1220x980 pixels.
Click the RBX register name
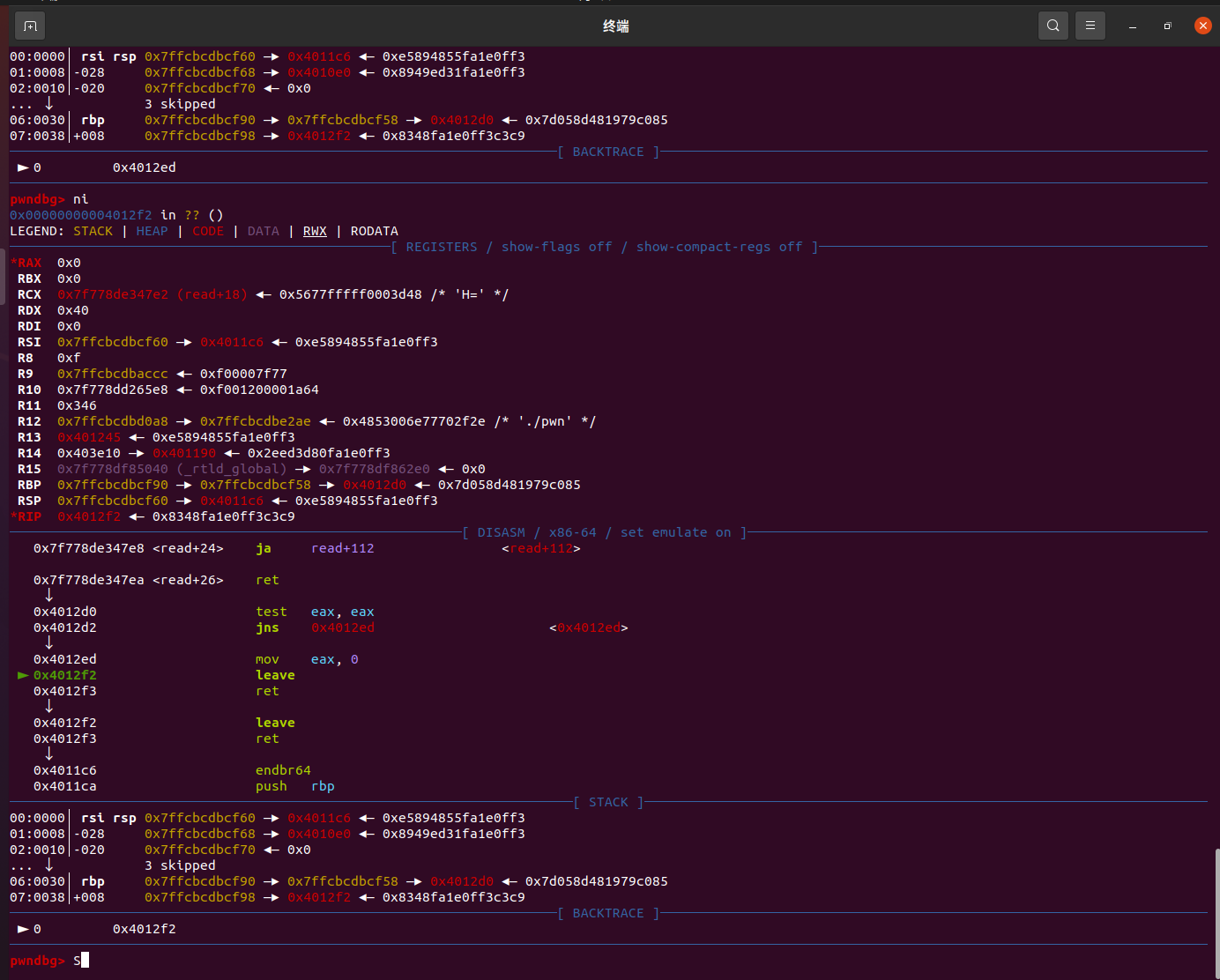(29, 278)
